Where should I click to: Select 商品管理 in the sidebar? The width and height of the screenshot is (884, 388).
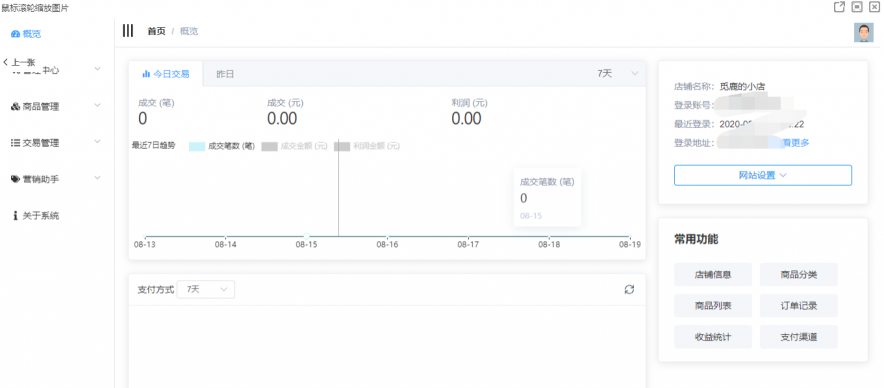41,107
